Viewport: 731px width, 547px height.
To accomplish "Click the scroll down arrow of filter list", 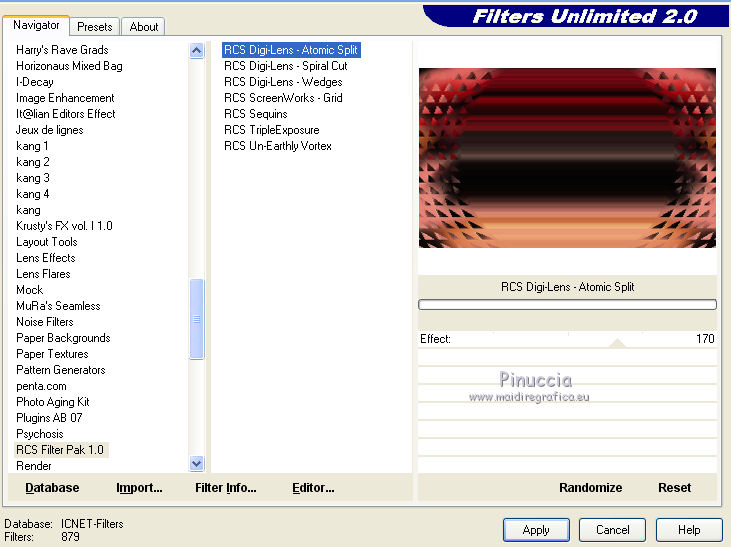I will click(197, 463).
